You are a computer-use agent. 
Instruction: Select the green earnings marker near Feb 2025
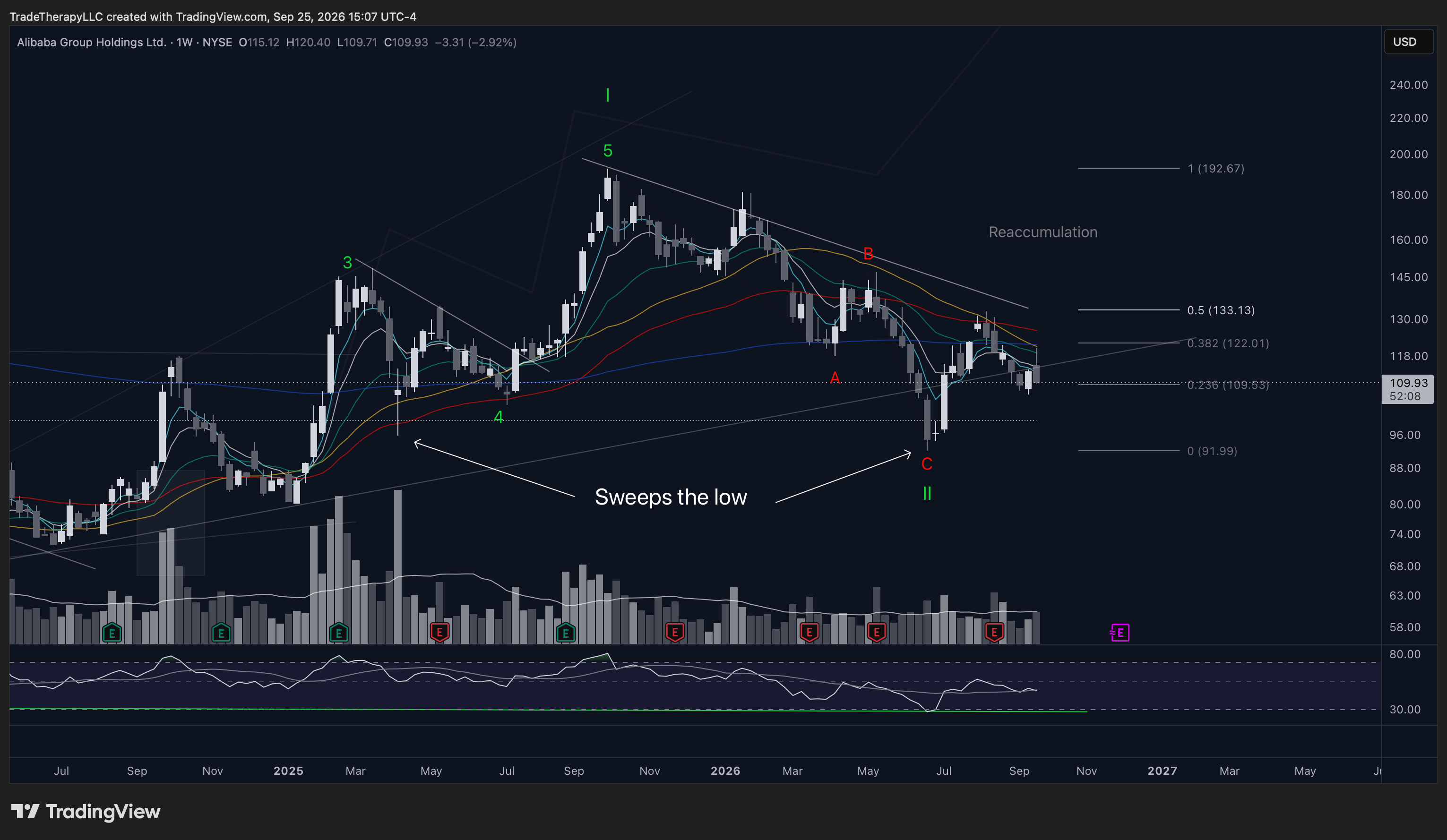339,633
